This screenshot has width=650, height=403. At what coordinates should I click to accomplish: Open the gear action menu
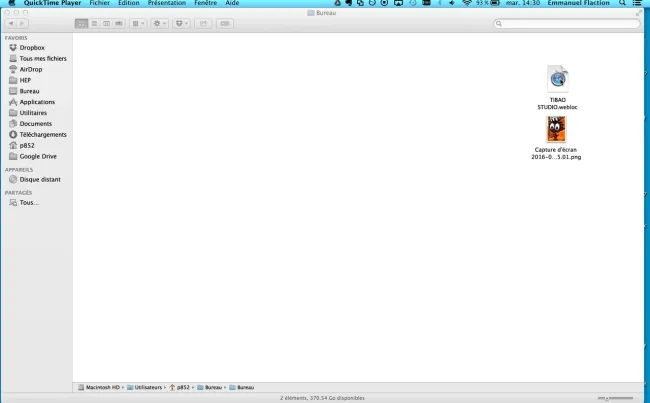pyautogui.click(x=160, y=24)
